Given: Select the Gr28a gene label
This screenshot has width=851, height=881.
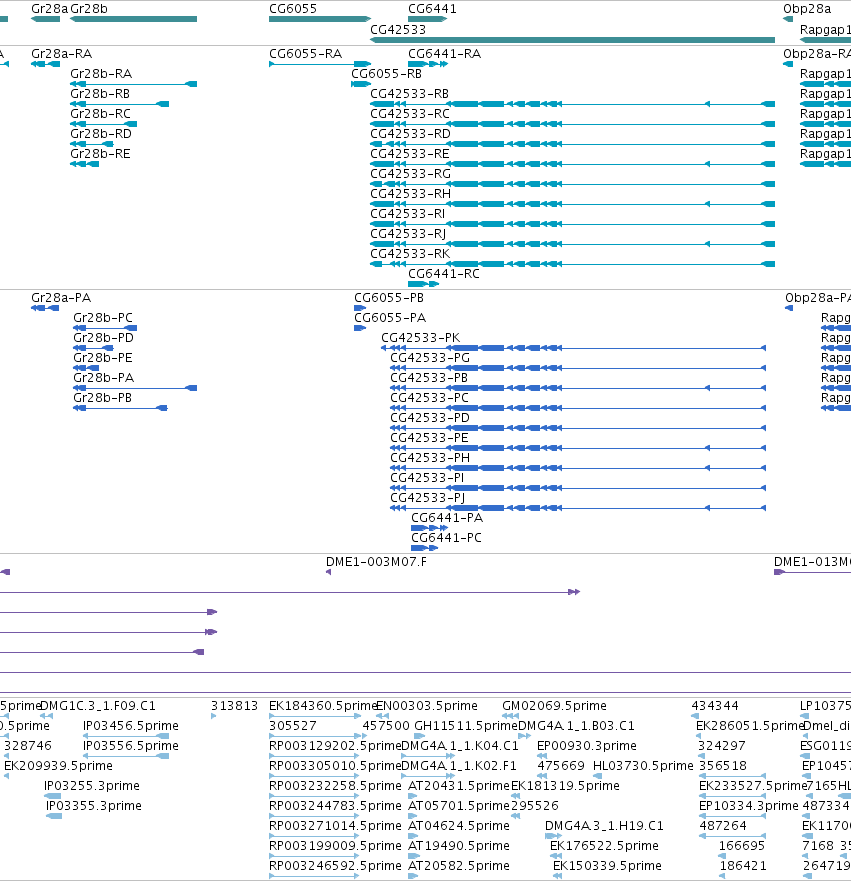Looking at the screenshot, I should click(49, 9).
